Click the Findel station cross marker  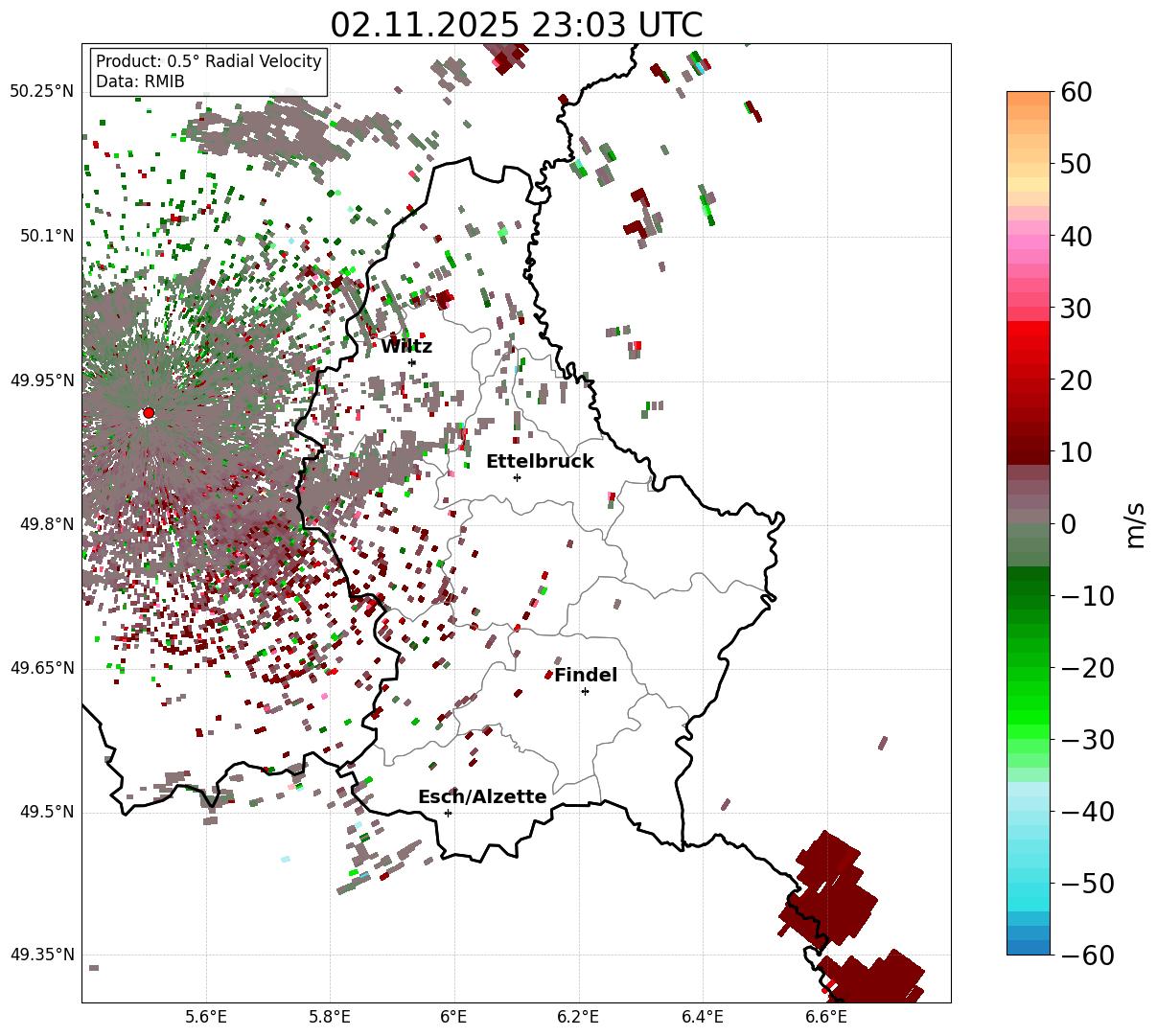(x=585, y=691)
